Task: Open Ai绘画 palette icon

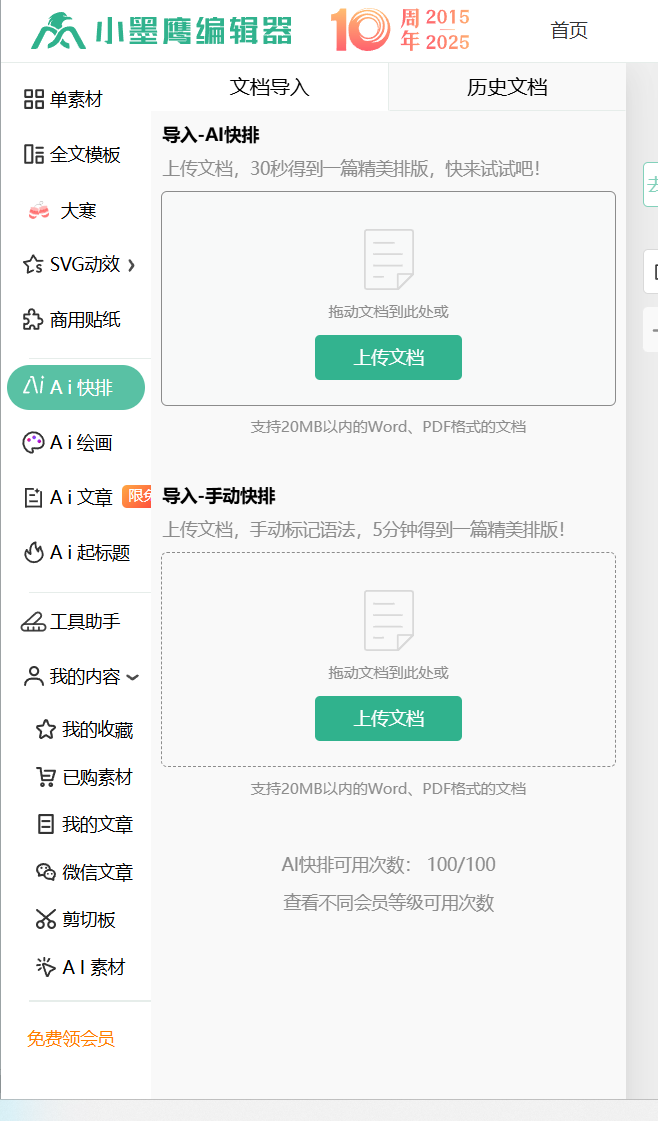Action: point(34,443)
